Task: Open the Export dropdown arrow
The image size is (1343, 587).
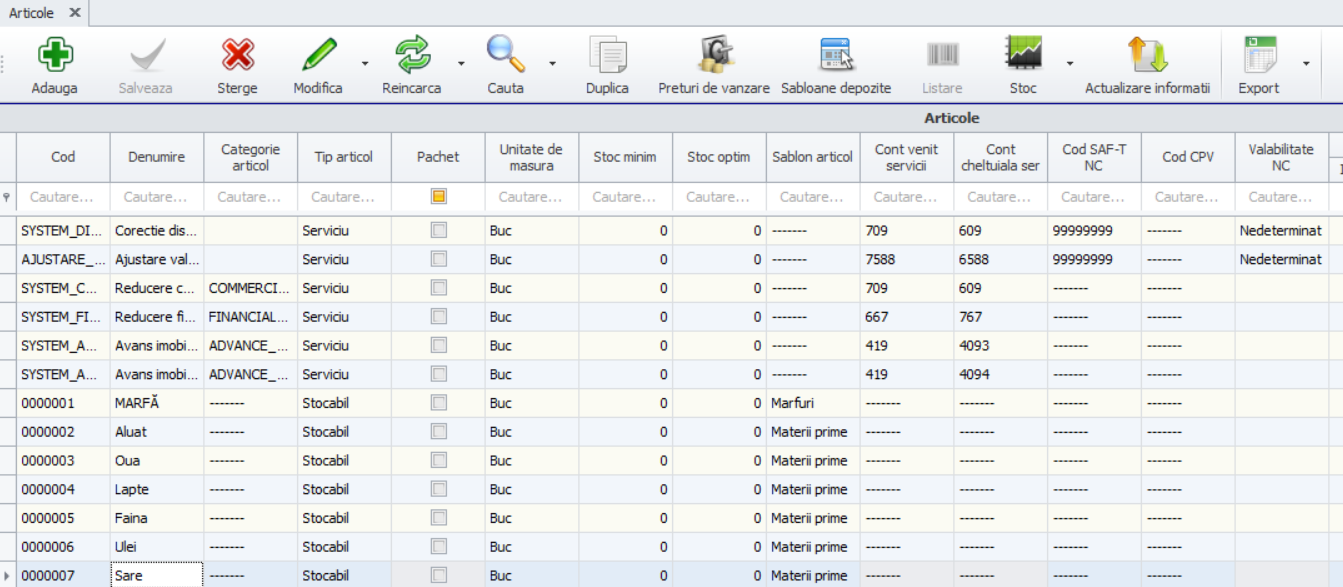Action: [1306, 64]
